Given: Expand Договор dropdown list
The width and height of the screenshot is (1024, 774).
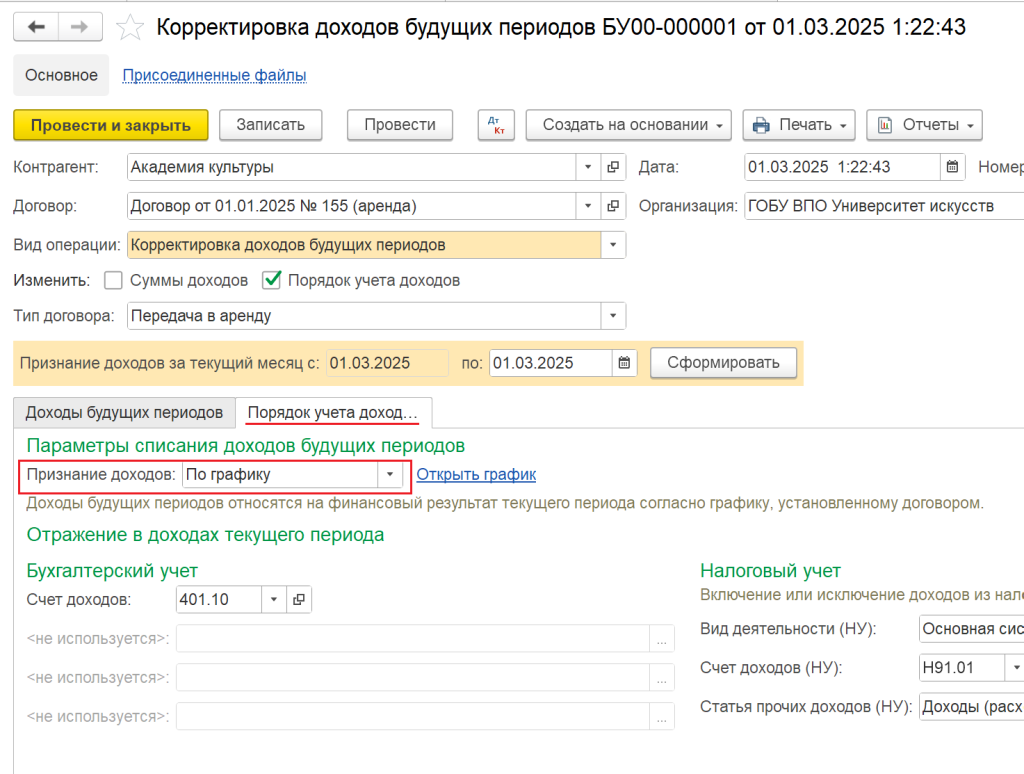Looking at the screenshot, I should (x=588, y=206).
